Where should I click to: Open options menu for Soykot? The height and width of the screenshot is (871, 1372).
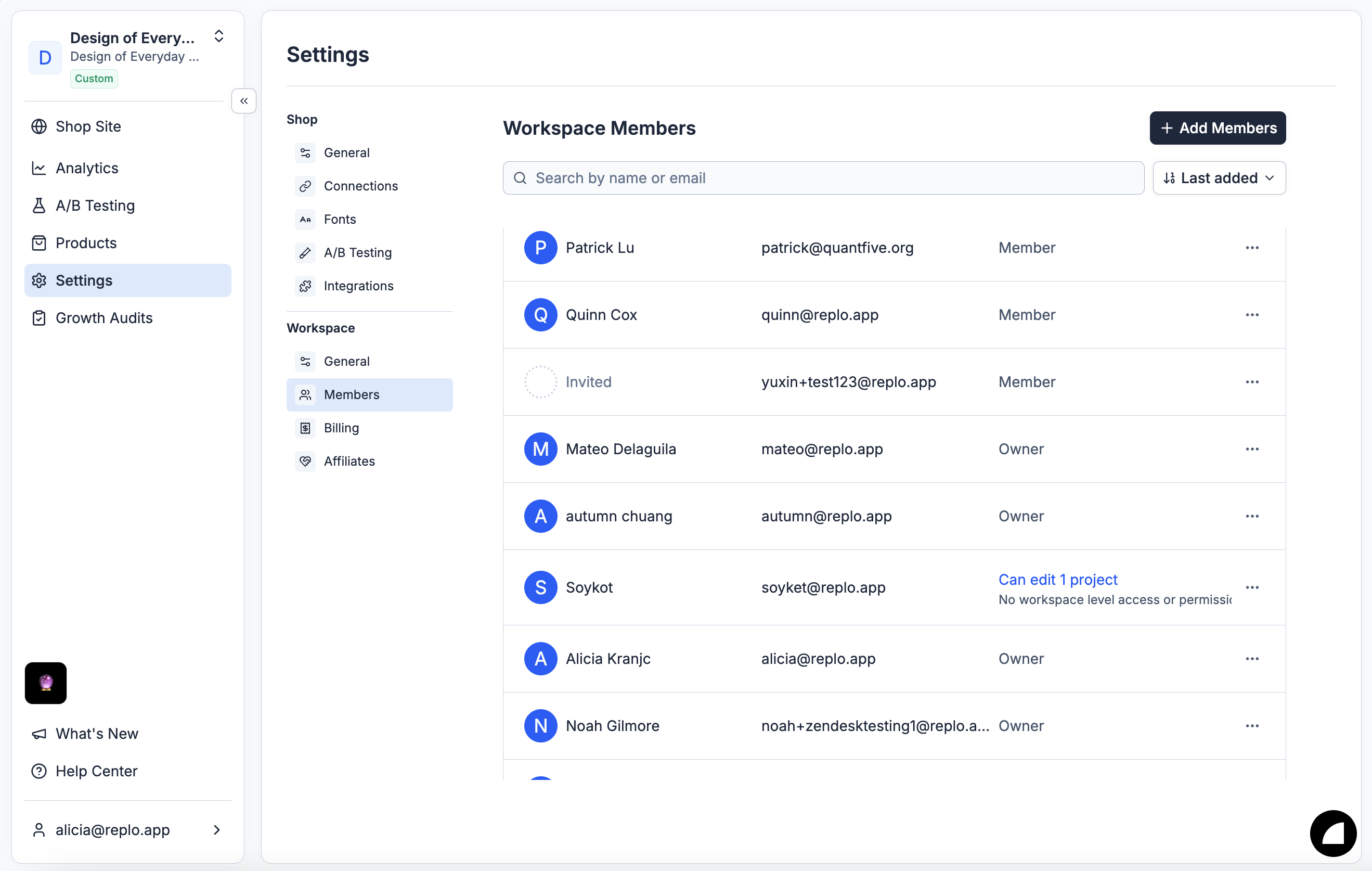click(1252, 587)
